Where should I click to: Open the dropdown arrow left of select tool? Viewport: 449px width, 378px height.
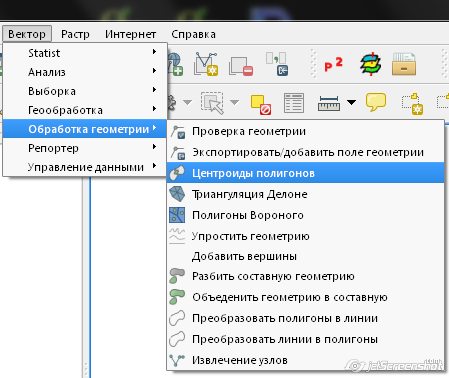click(188, 102)
